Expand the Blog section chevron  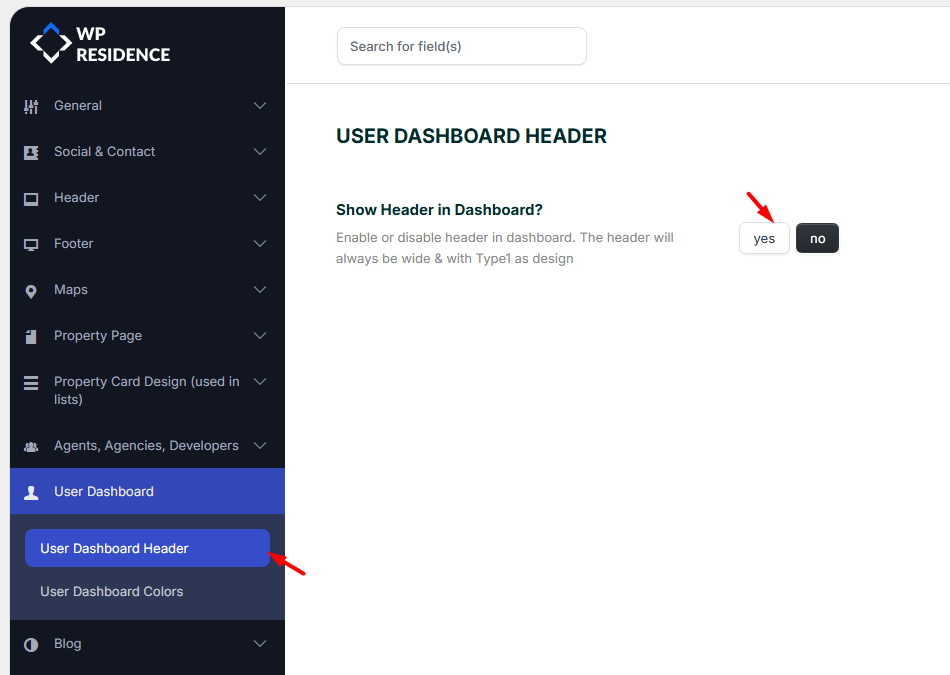tap(260, 644)
